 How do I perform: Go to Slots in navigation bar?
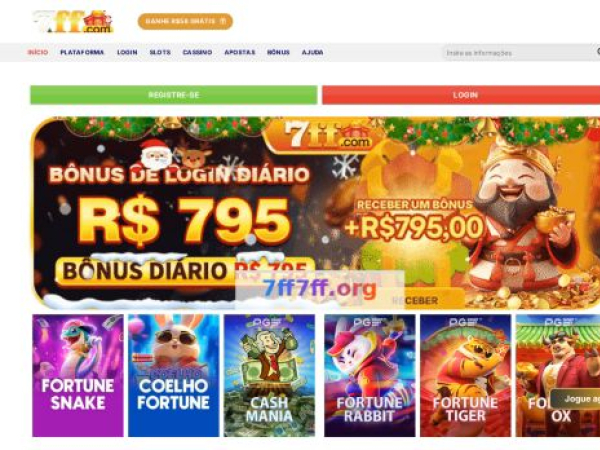tap(160, 52)
